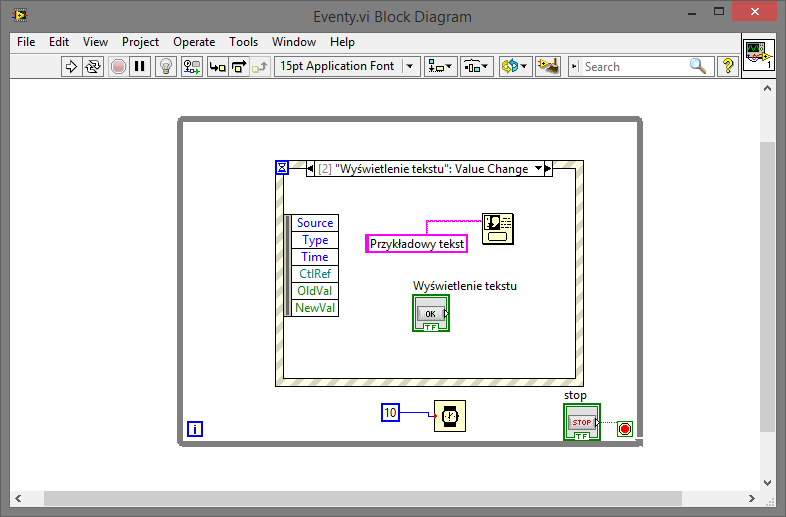Open the Tools menu

click(x=243, y=42)
